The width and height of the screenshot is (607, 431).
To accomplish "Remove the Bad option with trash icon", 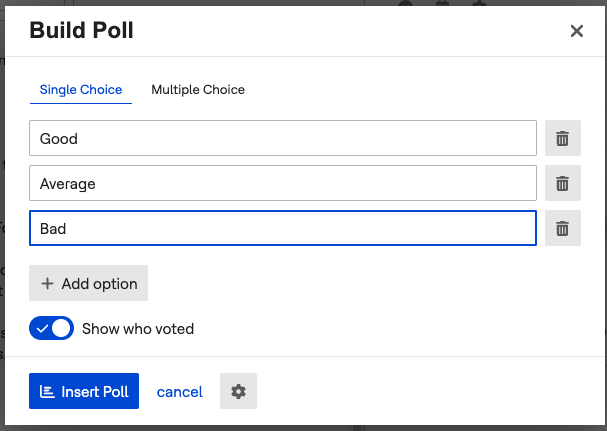I will (562, 229).
